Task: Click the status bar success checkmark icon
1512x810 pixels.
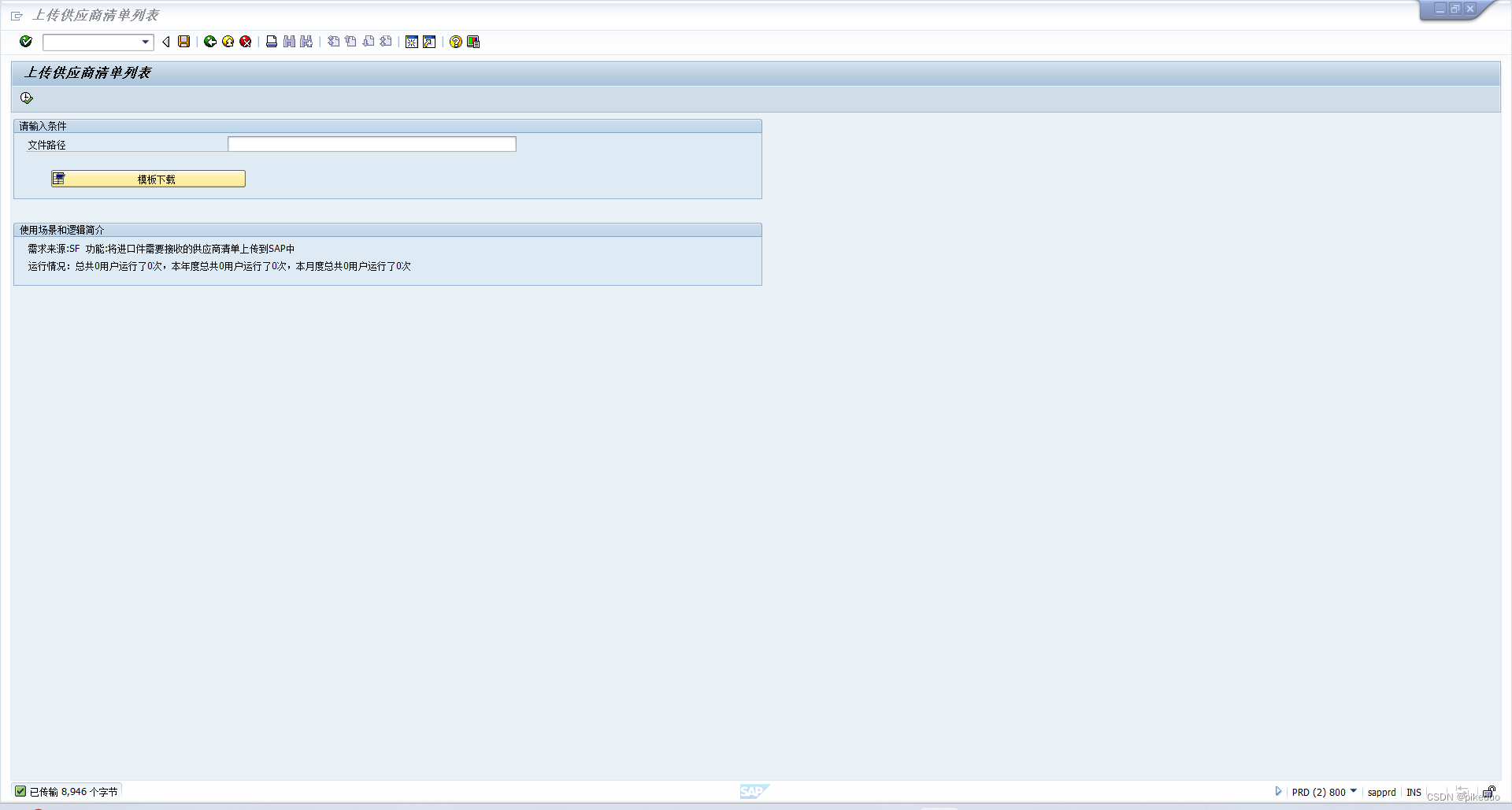Action: [20, 791]
